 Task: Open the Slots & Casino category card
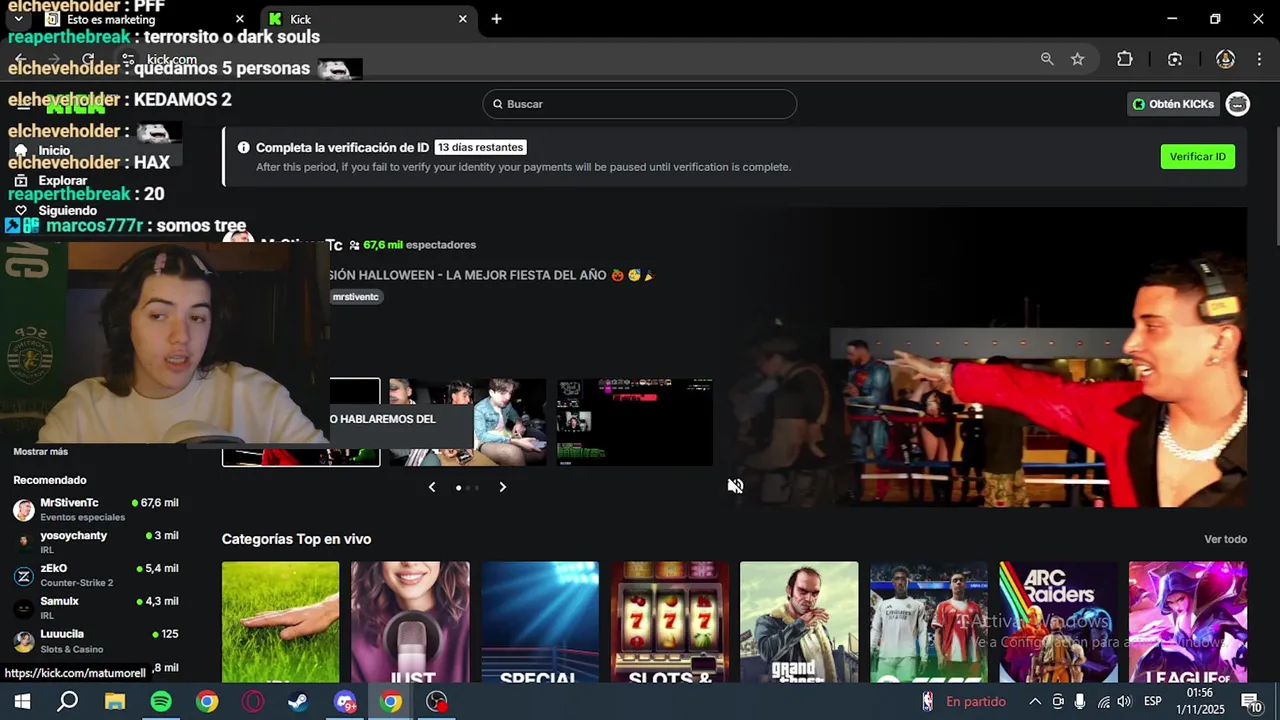click(x=670, y=622)
